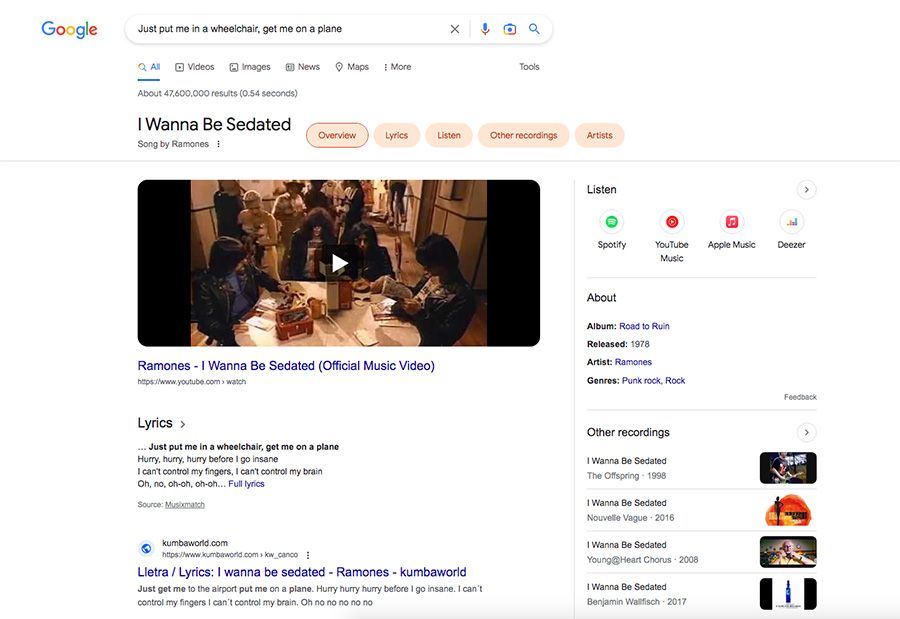
Task: Listen on Apple Music
Action: coord(731,222)
